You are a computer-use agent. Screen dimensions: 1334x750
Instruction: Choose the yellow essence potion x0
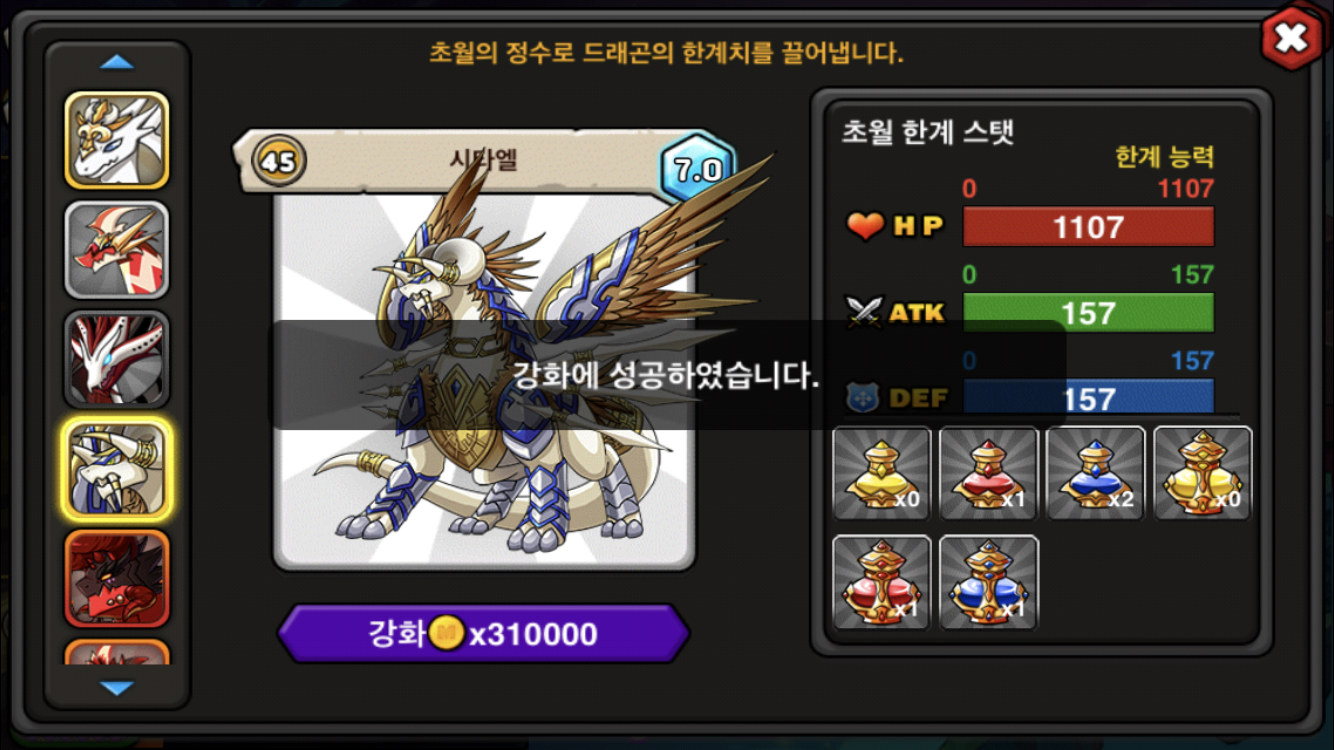click(x=882, y=474)
